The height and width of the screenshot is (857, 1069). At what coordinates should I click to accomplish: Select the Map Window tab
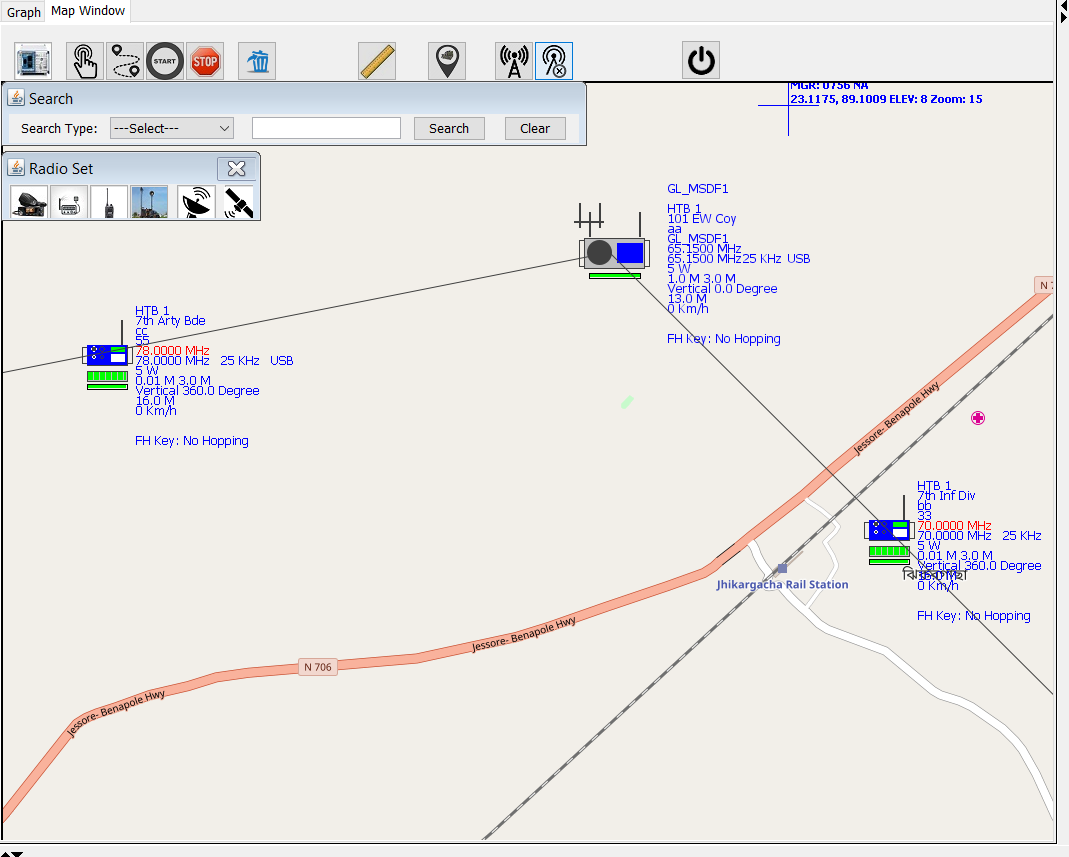tap(88, 11)
